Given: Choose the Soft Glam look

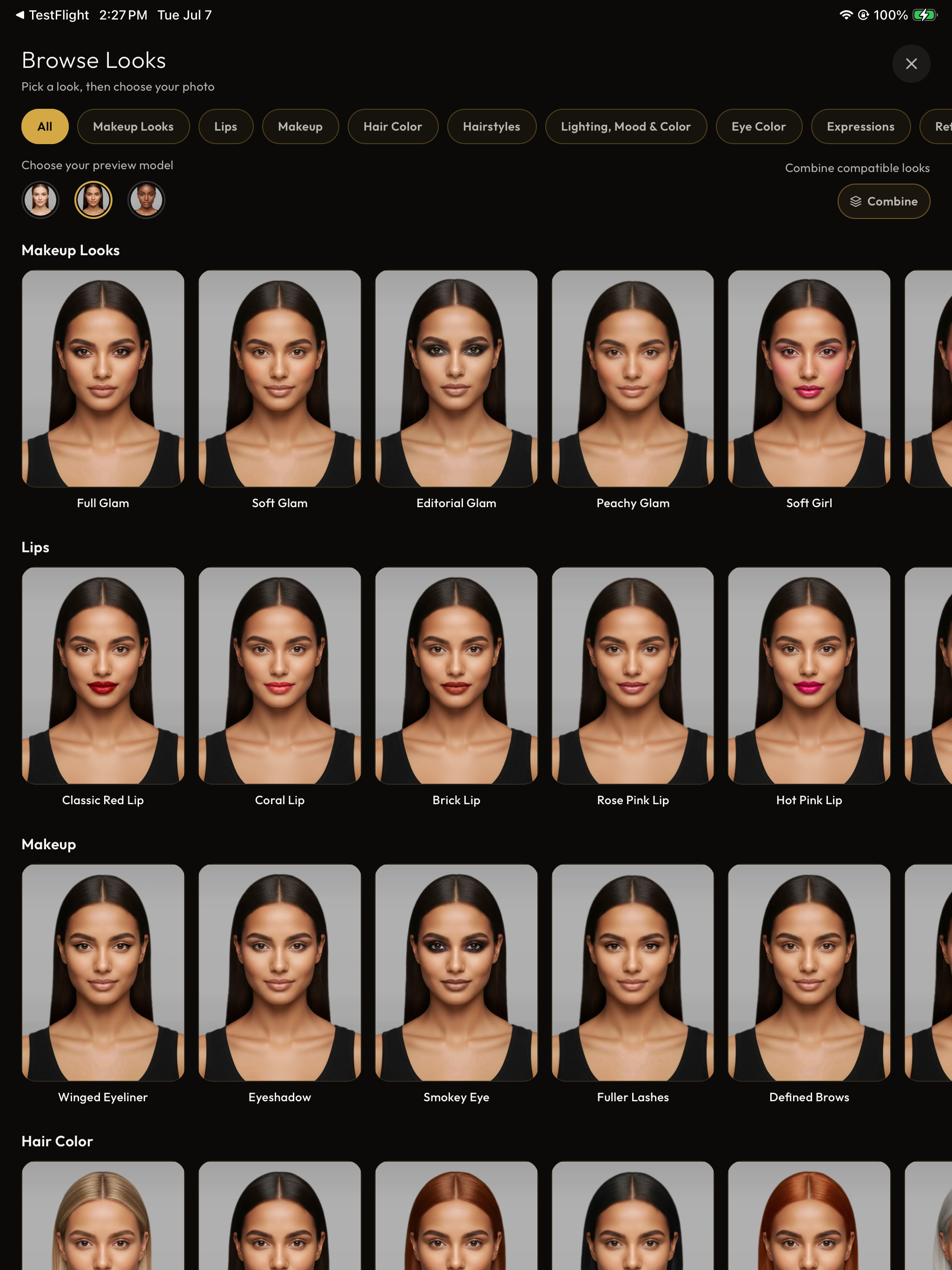Looking at the screenshot, I should (280, 379).
